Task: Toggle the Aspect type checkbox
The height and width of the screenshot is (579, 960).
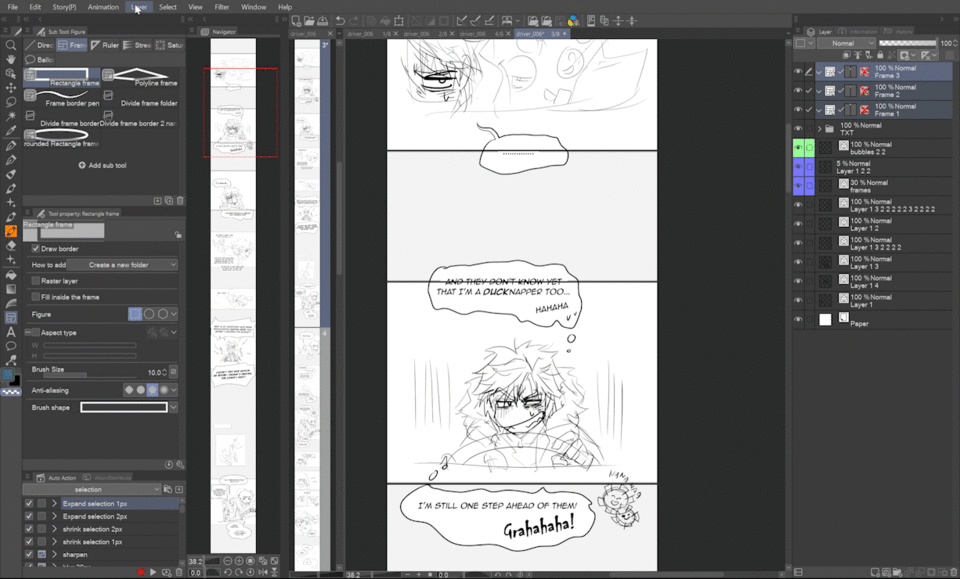Action: coord(36,332)
